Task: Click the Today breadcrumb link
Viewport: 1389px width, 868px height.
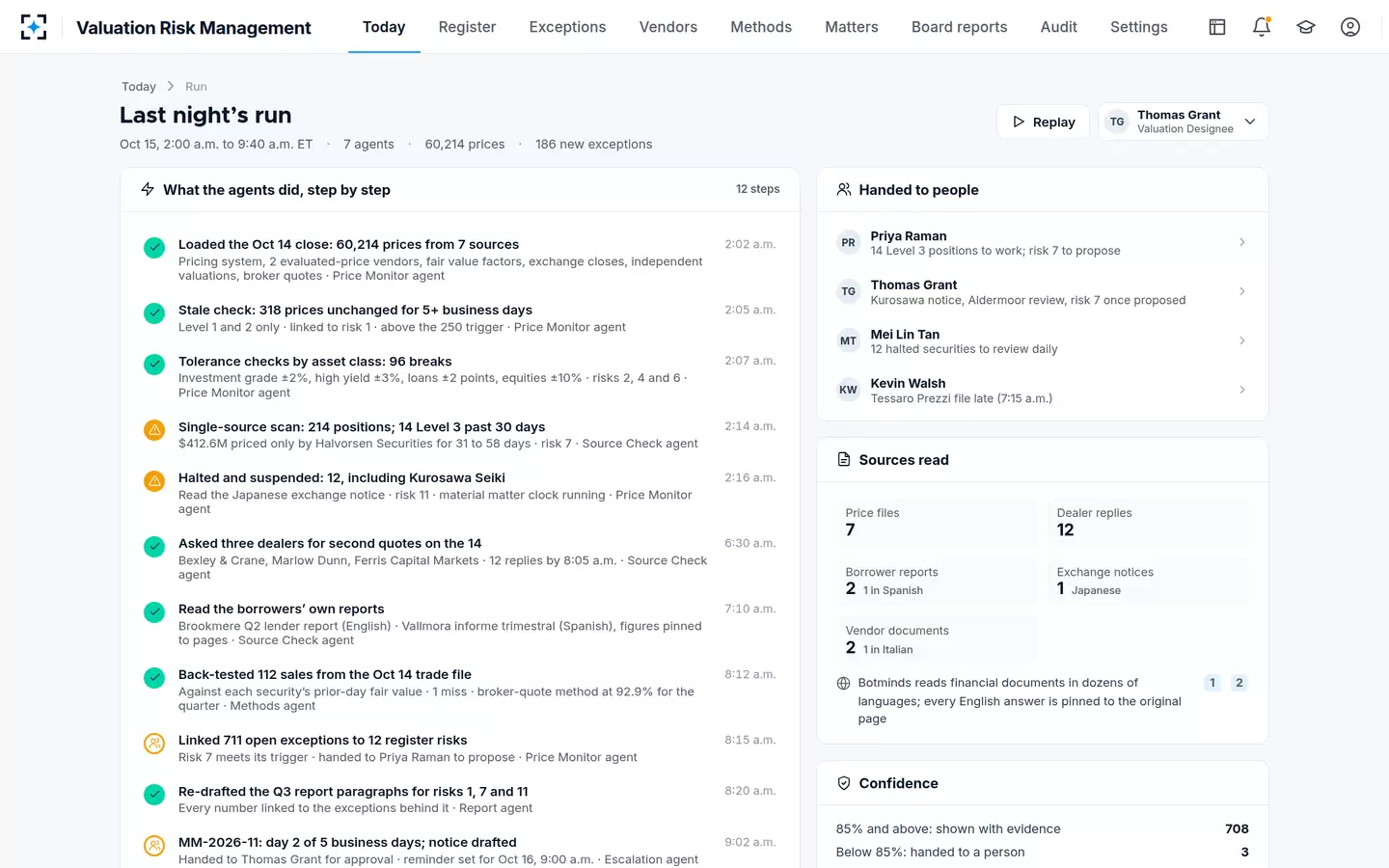Action: pos(139,87)
